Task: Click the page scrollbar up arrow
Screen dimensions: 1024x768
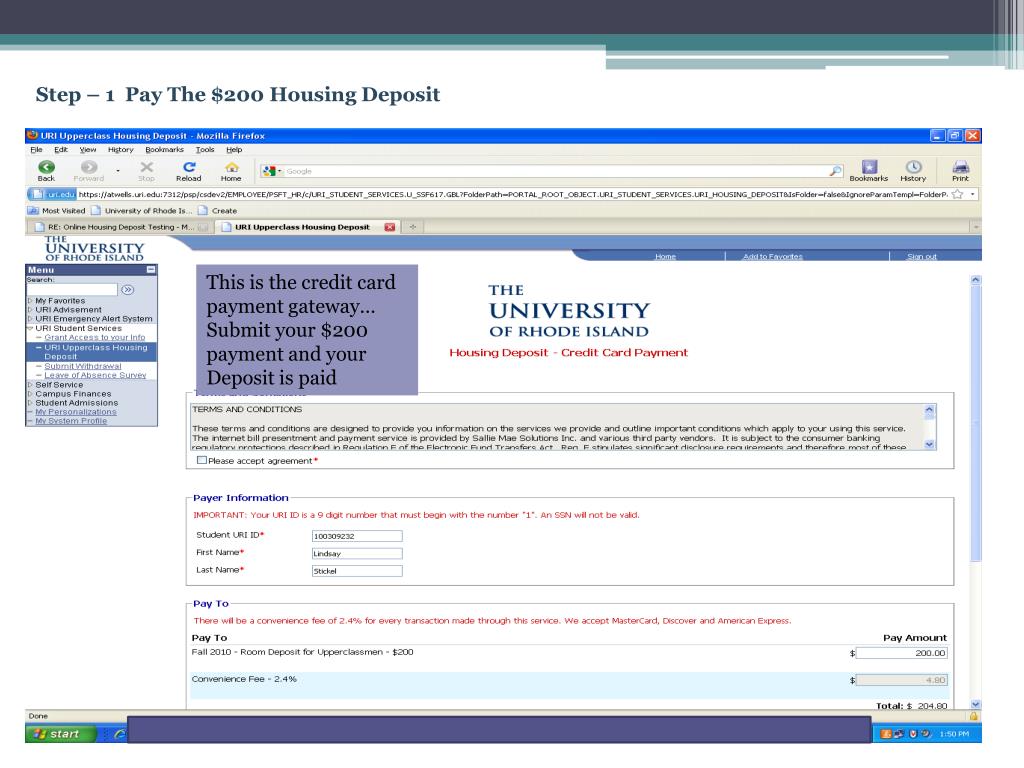Action: tap(976, 280)
